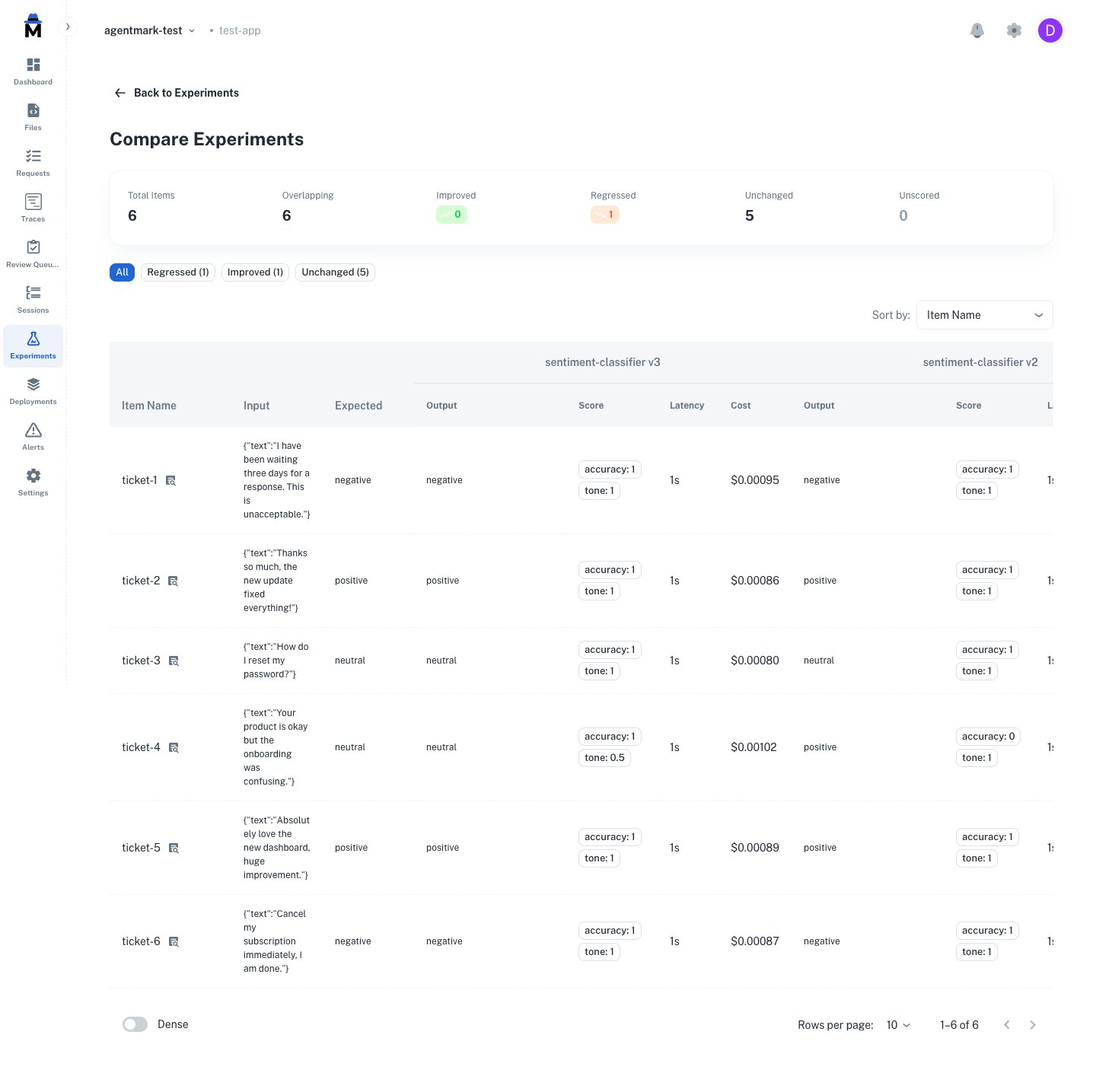Click the back arrow icon
1096x1092 pixels.
click(119, 93)
